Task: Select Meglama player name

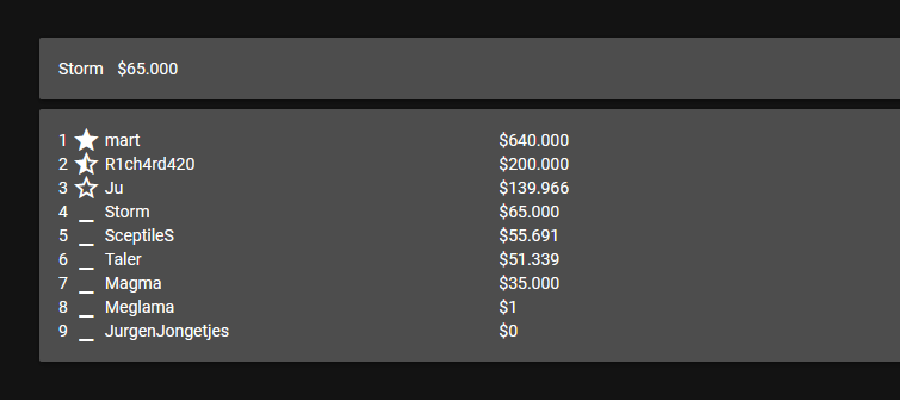Action: coord(139,308)
